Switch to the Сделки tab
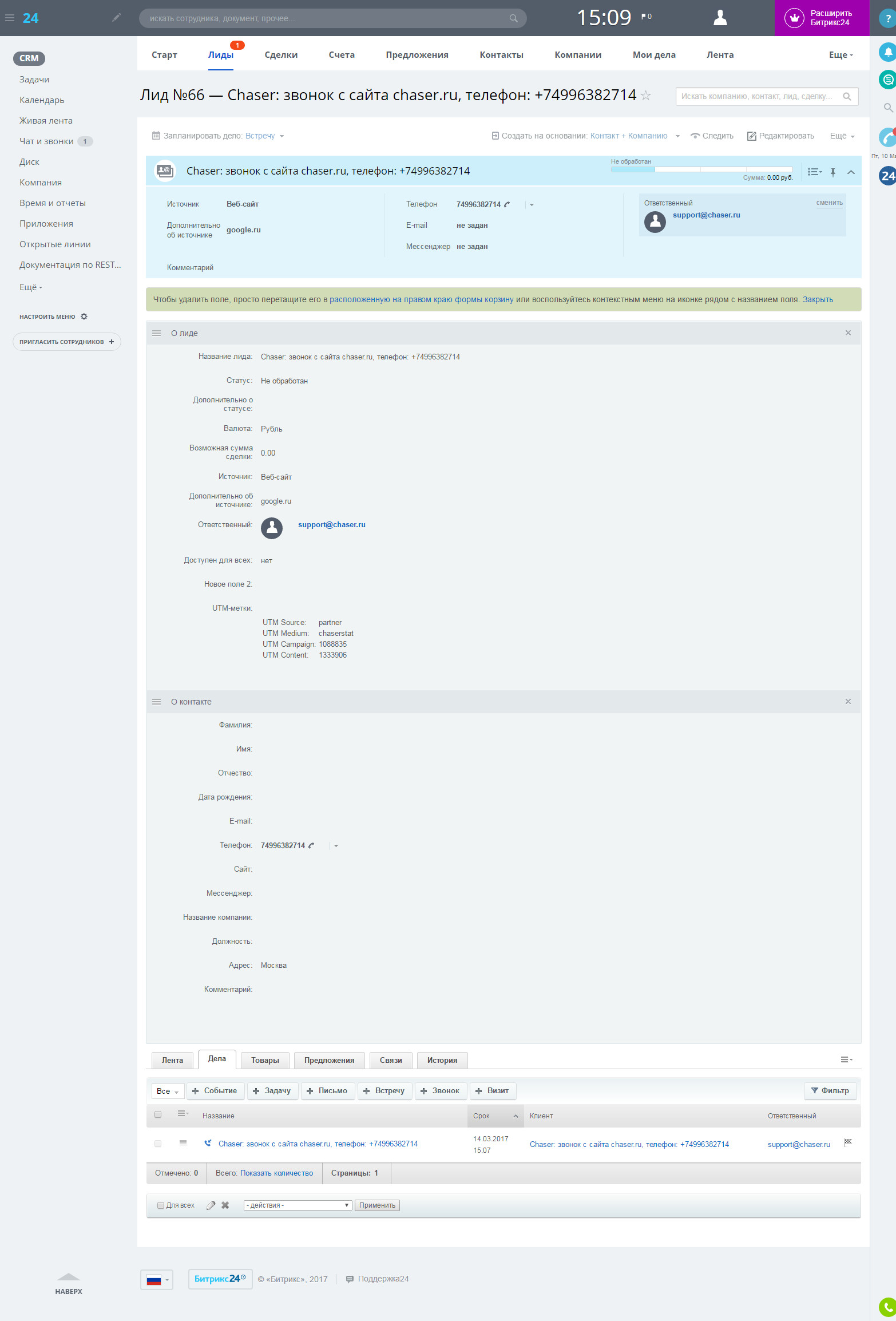 281,55
